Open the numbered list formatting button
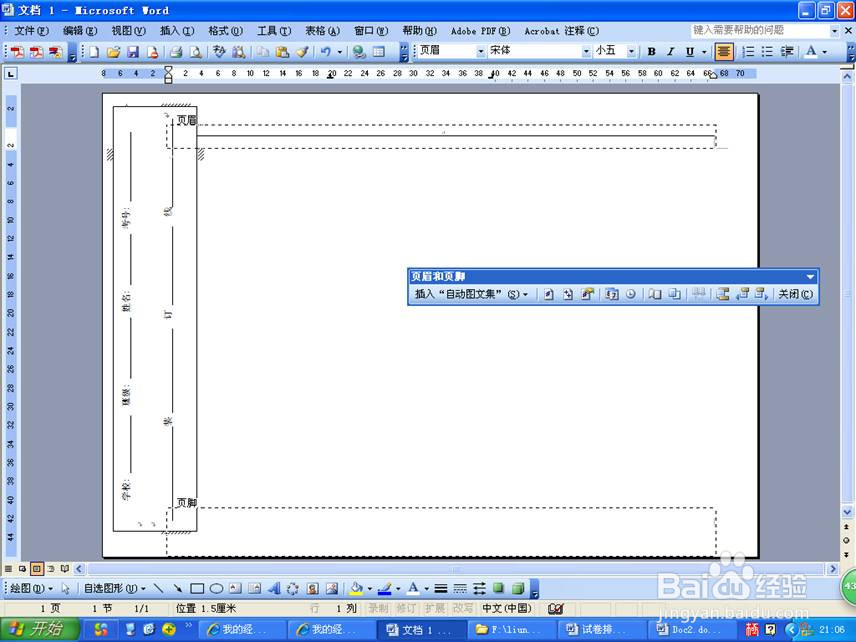Viewport: 856px width, 642px height. pyautogui.click(x=748, y=52)
